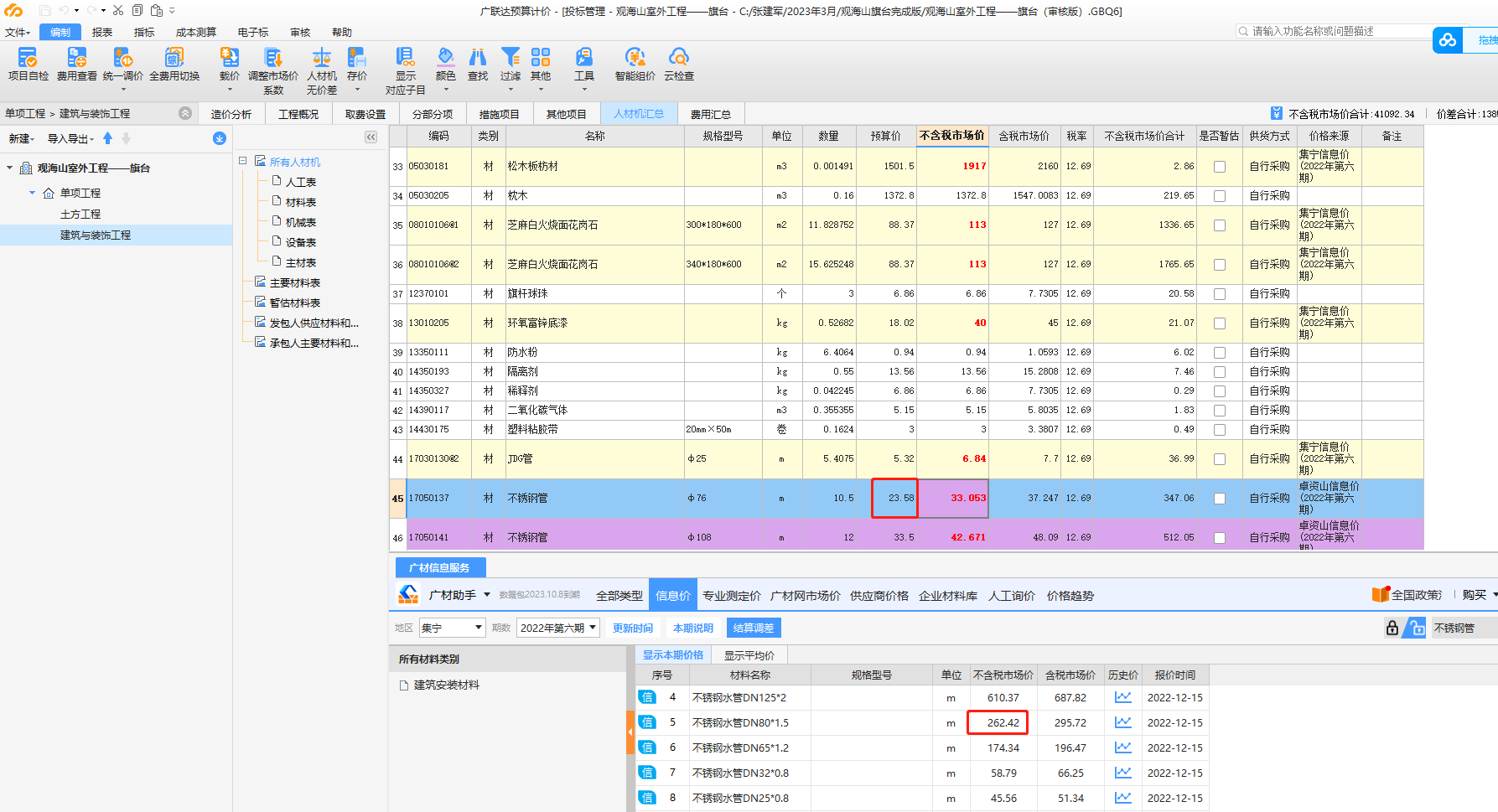Screen dimensions: 1498x812
Task: Click the 云检查 icon
Action: [x=679, y=58]
